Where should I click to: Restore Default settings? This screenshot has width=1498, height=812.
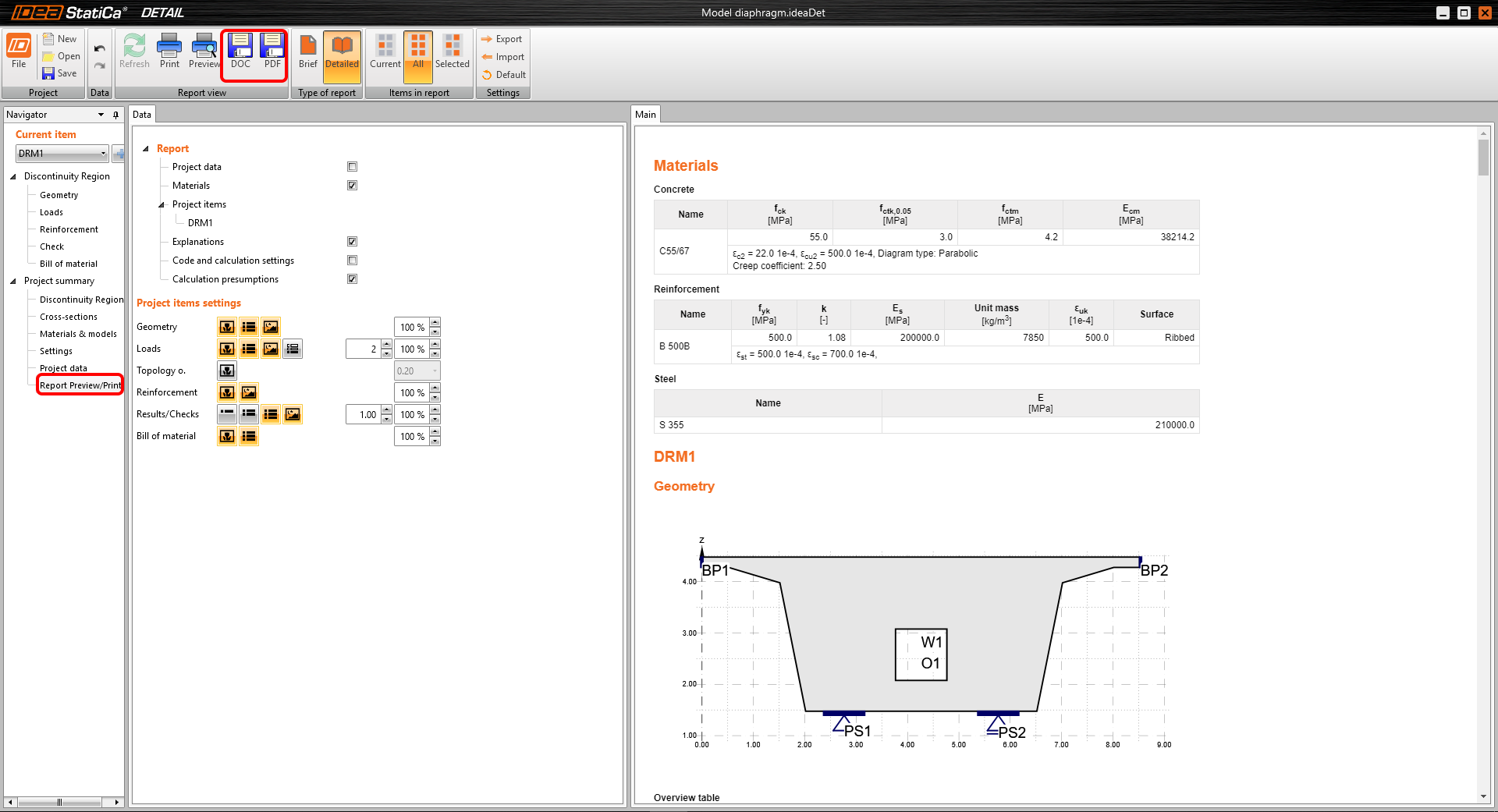tap(503, 75)
